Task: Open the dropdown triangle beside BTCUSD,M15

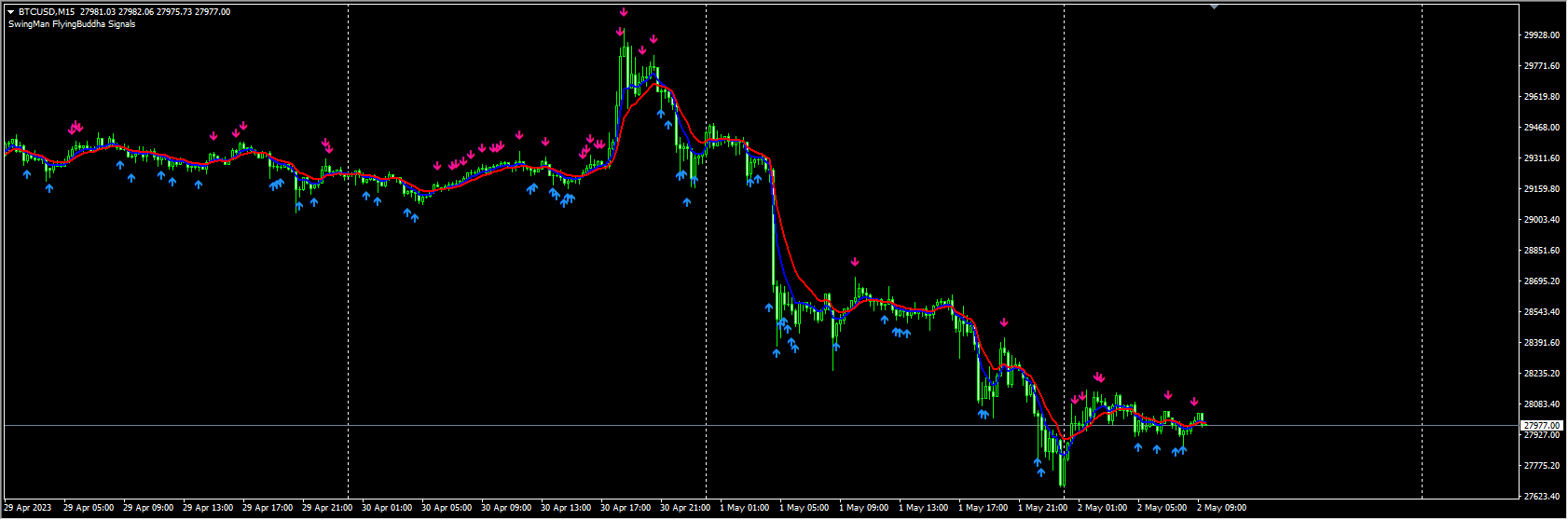Action: point(10,12)
